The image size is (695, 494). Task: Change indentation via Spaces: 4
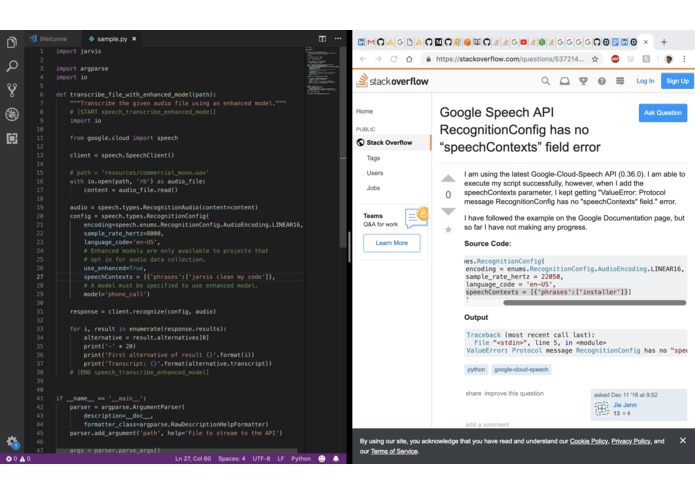tap(231, 459)
